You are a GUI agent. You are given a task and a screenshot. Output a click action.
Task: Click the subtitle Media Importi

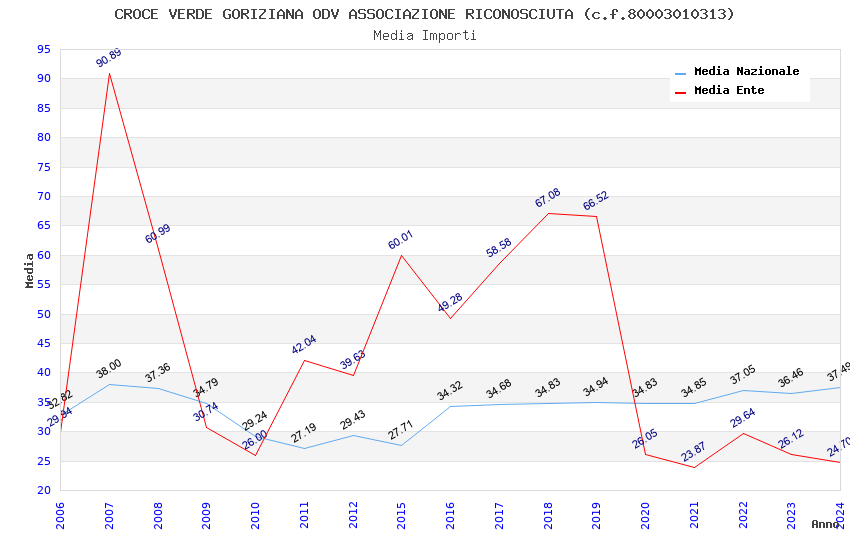click(425, 36)
